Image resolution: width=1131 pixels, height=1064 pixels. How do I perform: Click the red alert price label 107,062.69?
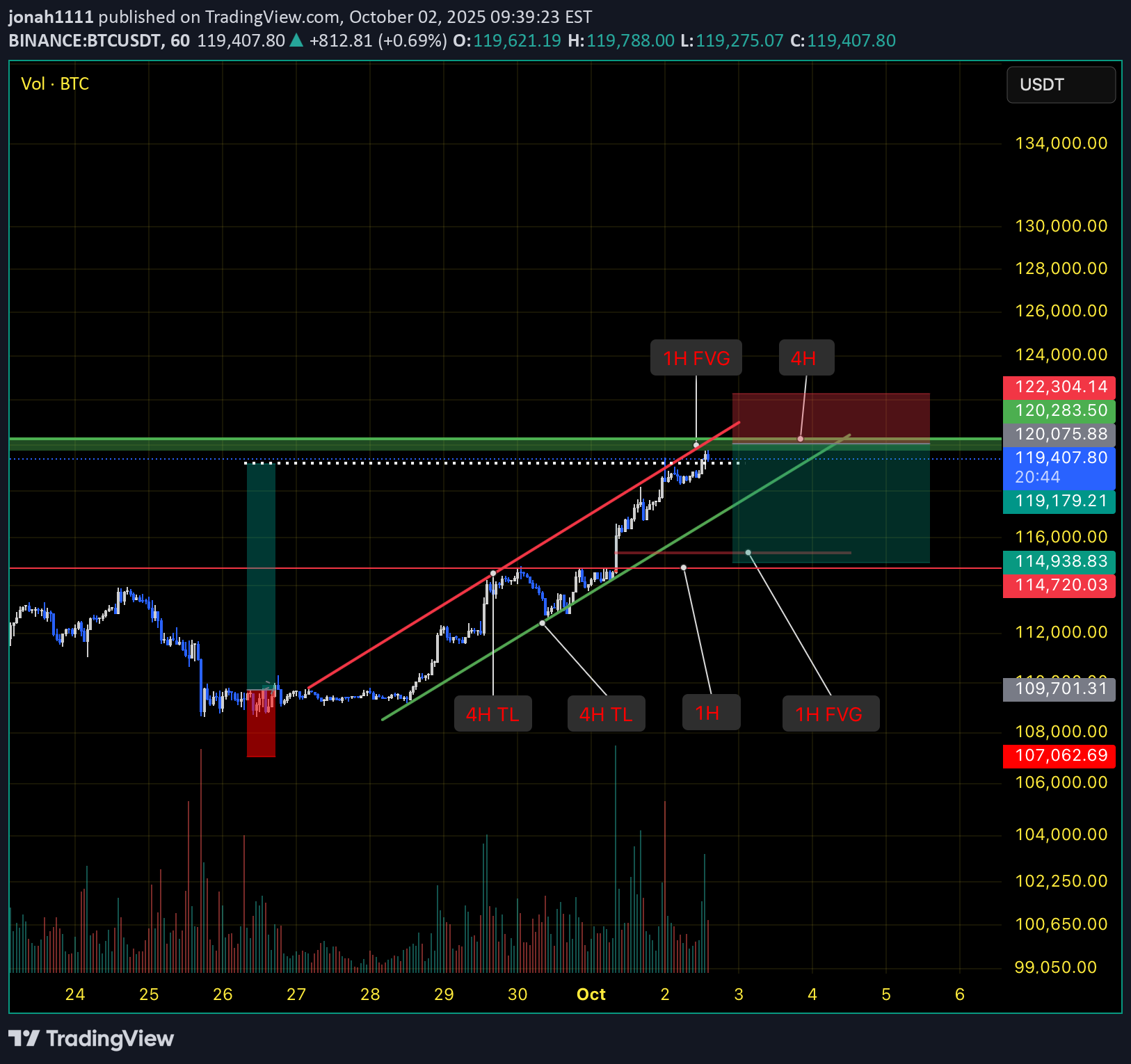click(1059, 756)
